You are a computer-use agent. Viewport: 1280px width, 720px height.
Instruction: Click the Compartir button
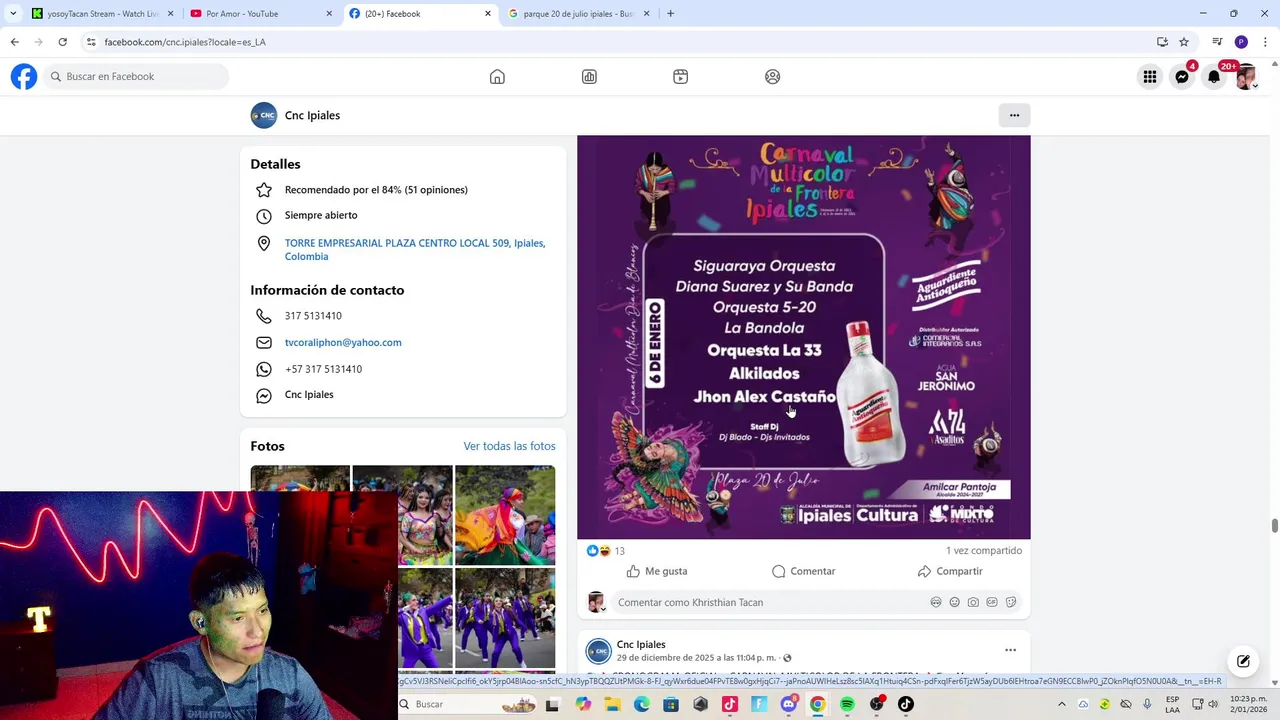point(950,571)
